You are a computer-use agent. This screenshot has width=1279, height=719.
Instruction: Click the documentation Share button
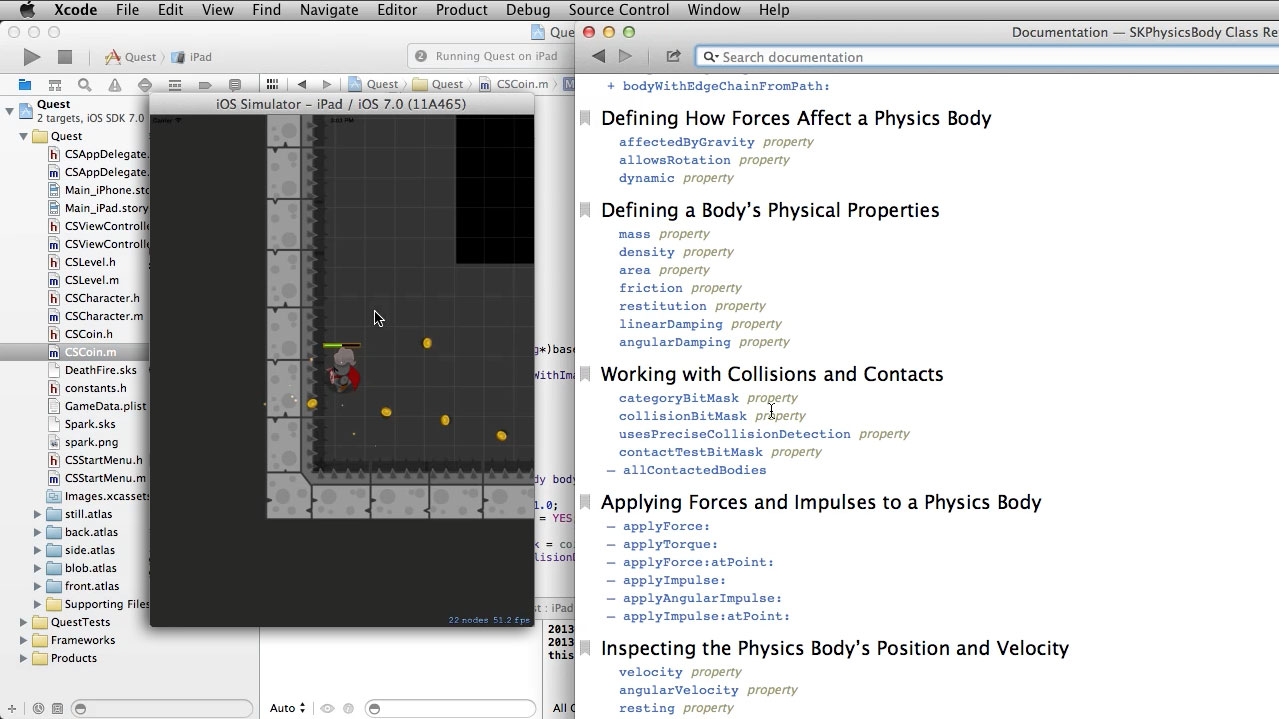click(x=673, y=57)
